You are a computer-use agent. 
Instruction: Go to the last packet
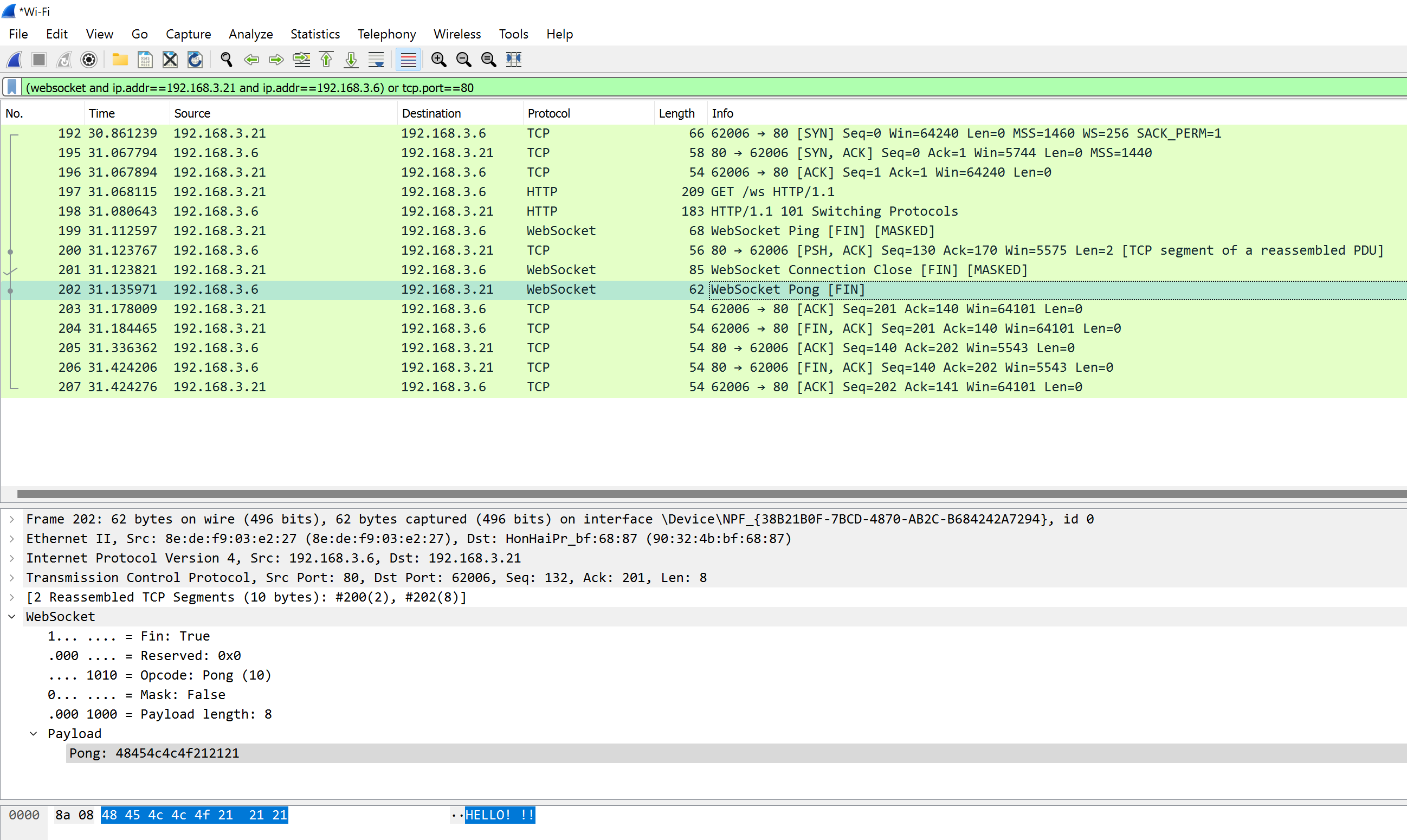pos(350,60)
